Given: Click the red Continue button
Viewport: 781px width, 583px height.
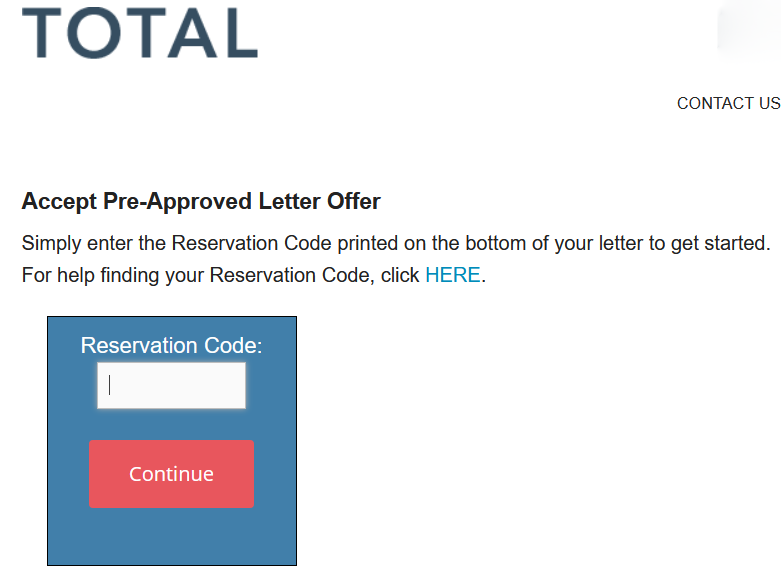Looking at the screenshot, I should [171, 474].
